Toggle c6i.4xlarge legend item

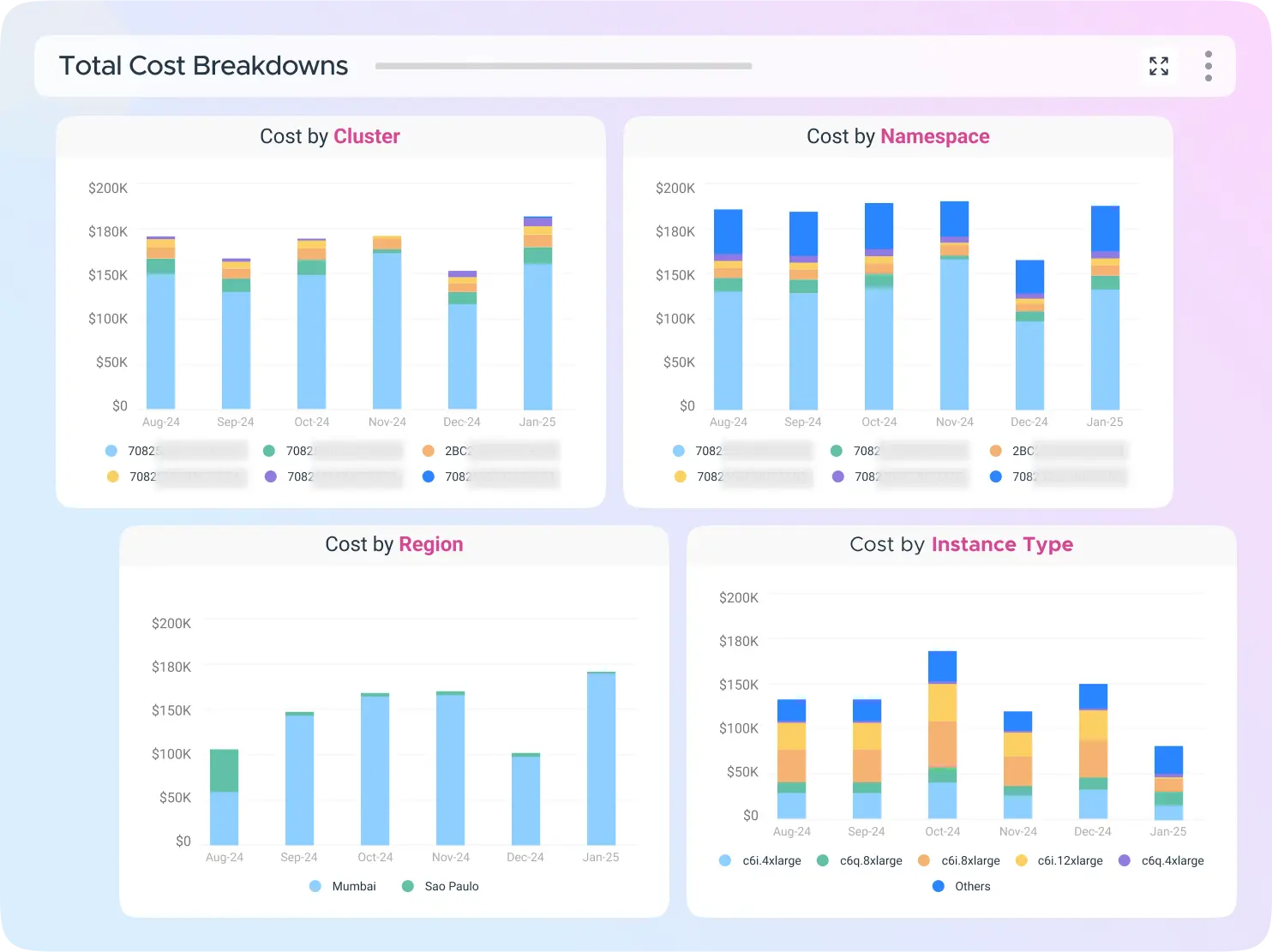point(761,860)
